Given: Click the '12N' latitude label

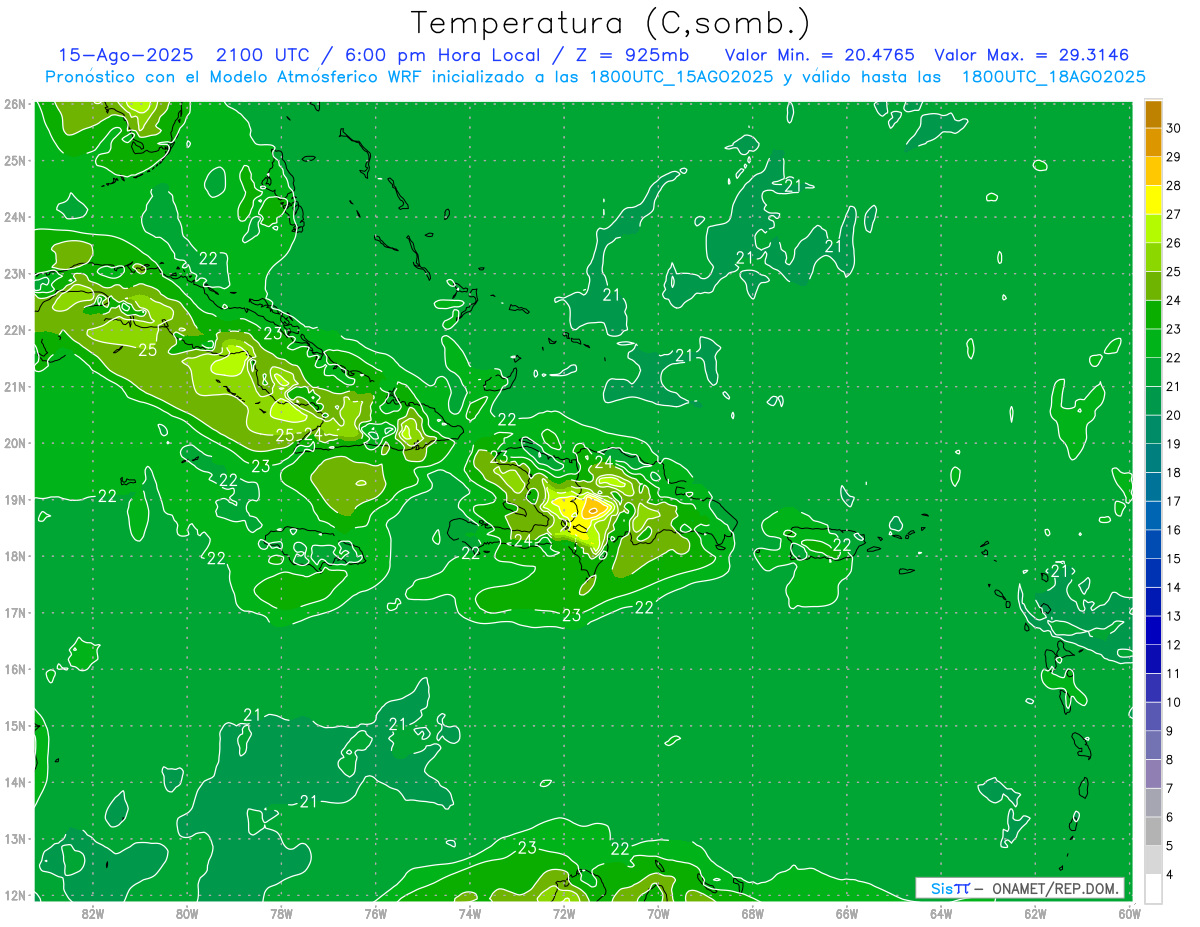Looking at the screenshot, I should point(14,895).
